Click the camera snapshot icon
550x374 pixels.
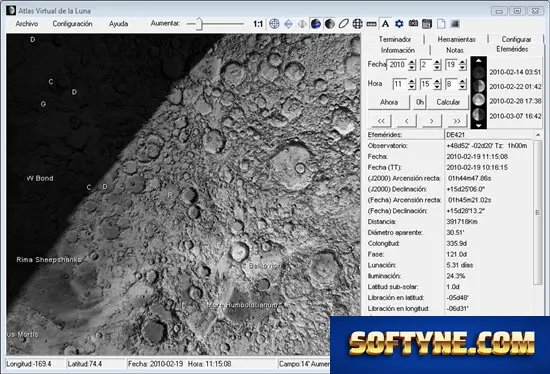pos(413,24)
